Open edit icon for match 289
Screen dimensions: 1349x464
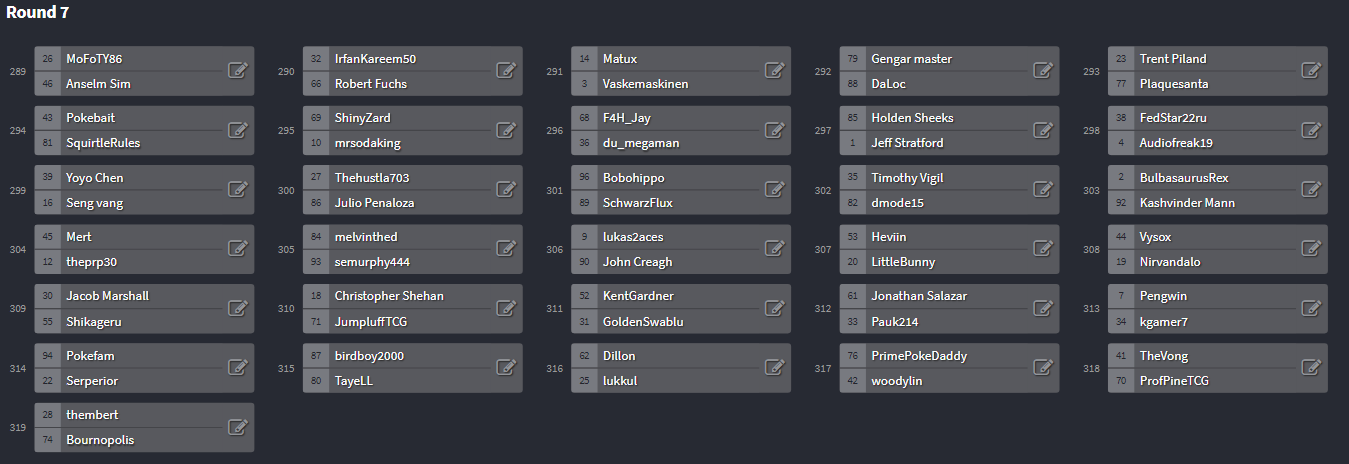click(x=238, y=71)
